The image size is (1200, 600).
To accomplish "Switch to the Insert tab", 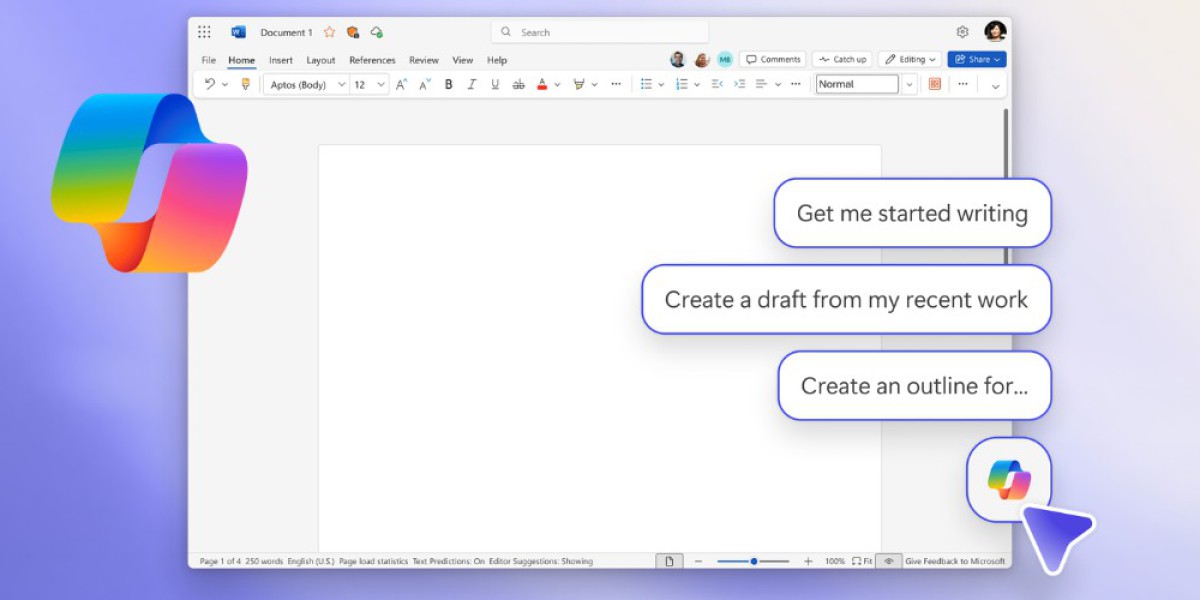I will tap(281, 60).
